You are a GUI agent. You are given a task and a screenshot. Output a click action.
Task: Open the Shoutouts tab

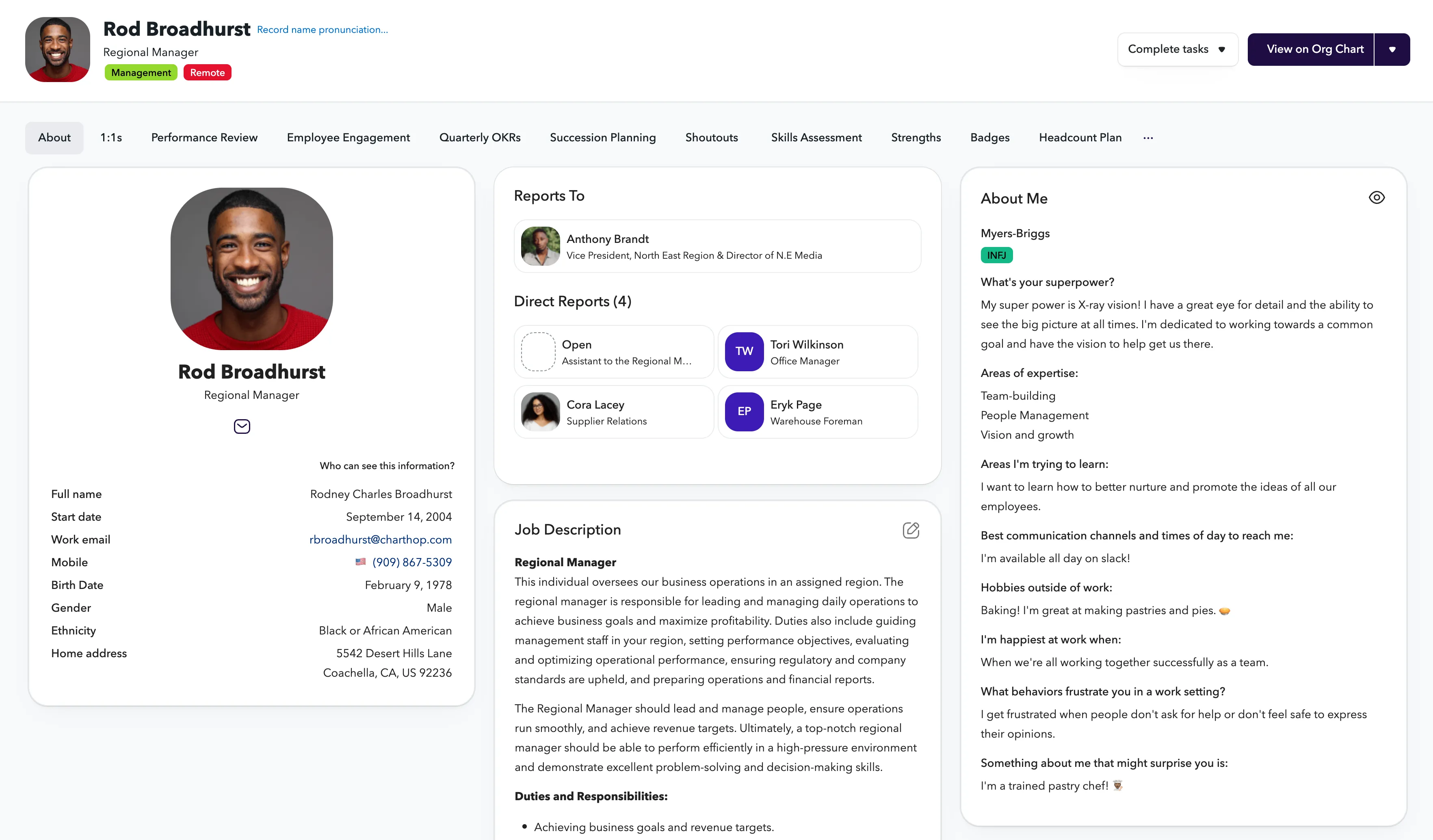pyautogui.click(x=711, y=138)
